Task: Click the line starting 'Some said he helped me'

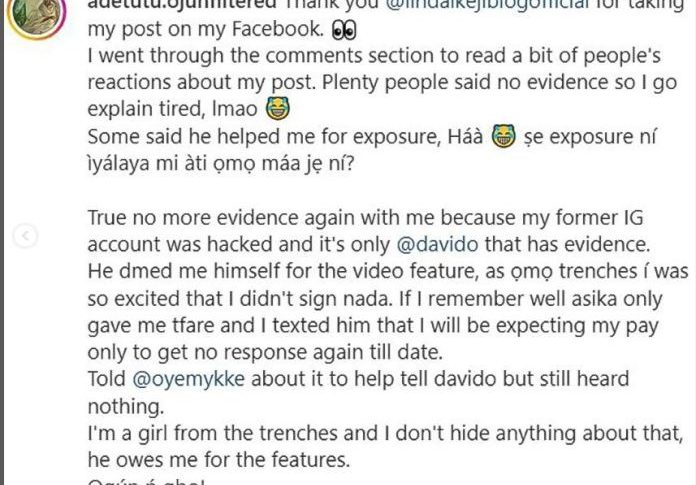Action: point(372,137)
